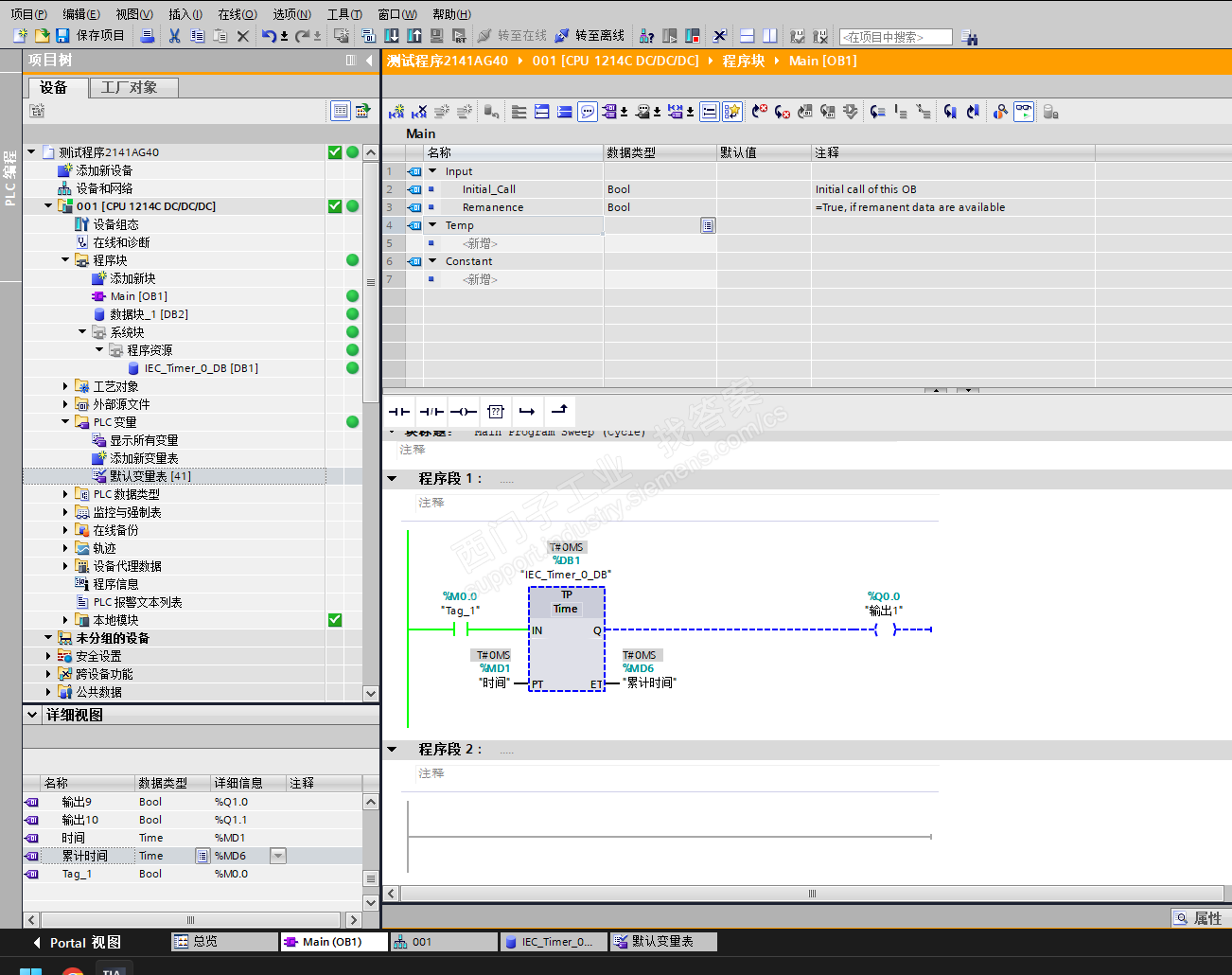Click the normally open contact icon

[x=399, y=412]
